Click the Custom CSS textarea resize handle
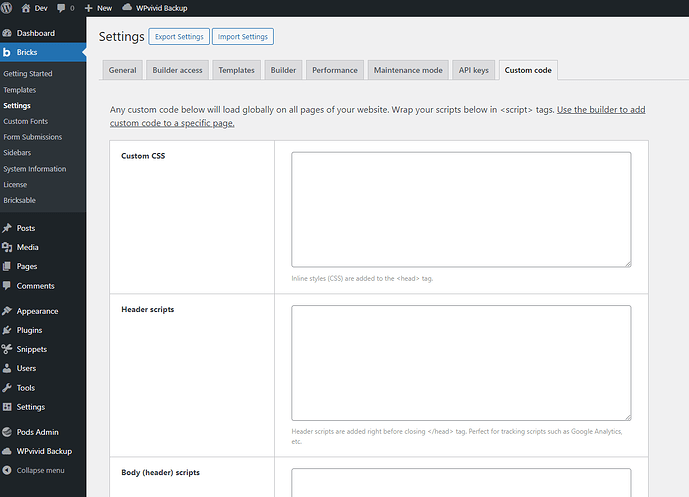The height and width of the screenshot is (497, 689). point(628,264)
